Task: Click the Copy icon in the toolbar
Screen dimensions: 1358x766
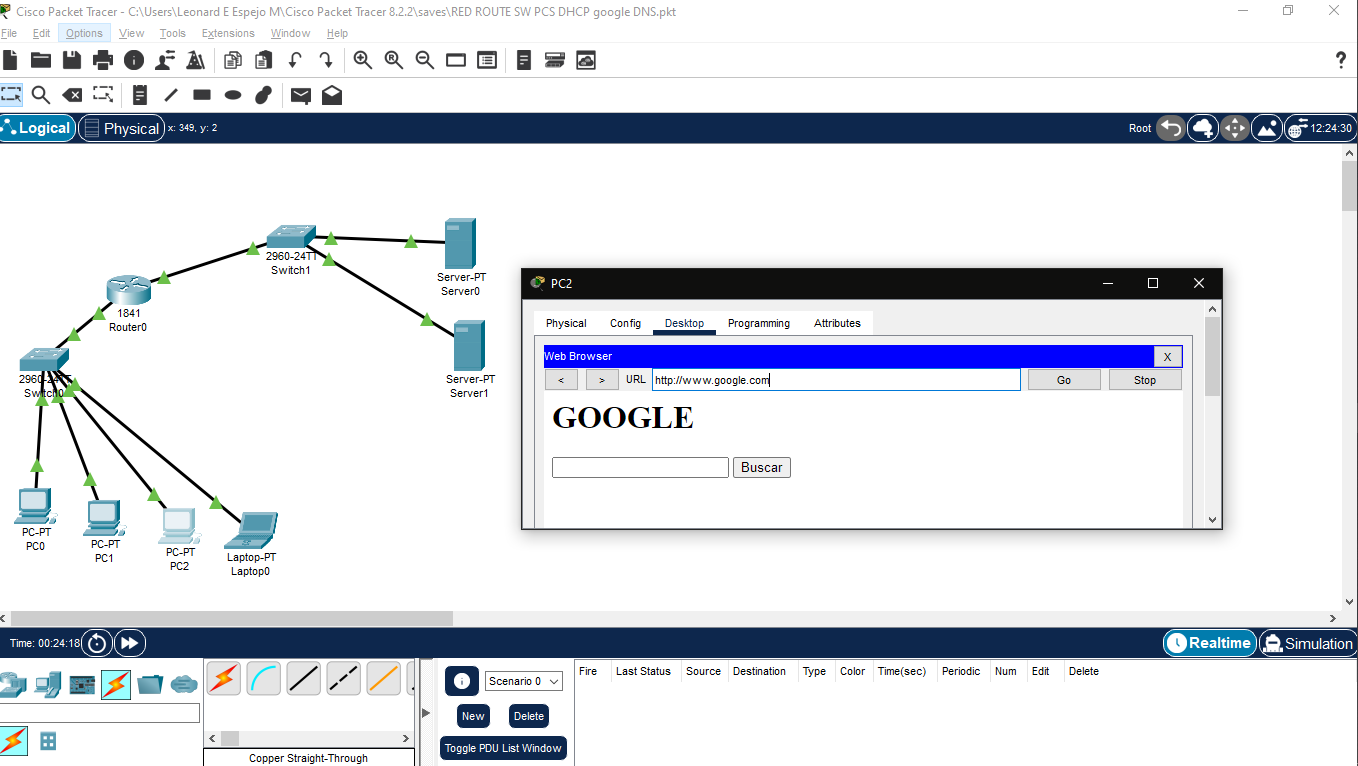Action: tap(233, 60)
